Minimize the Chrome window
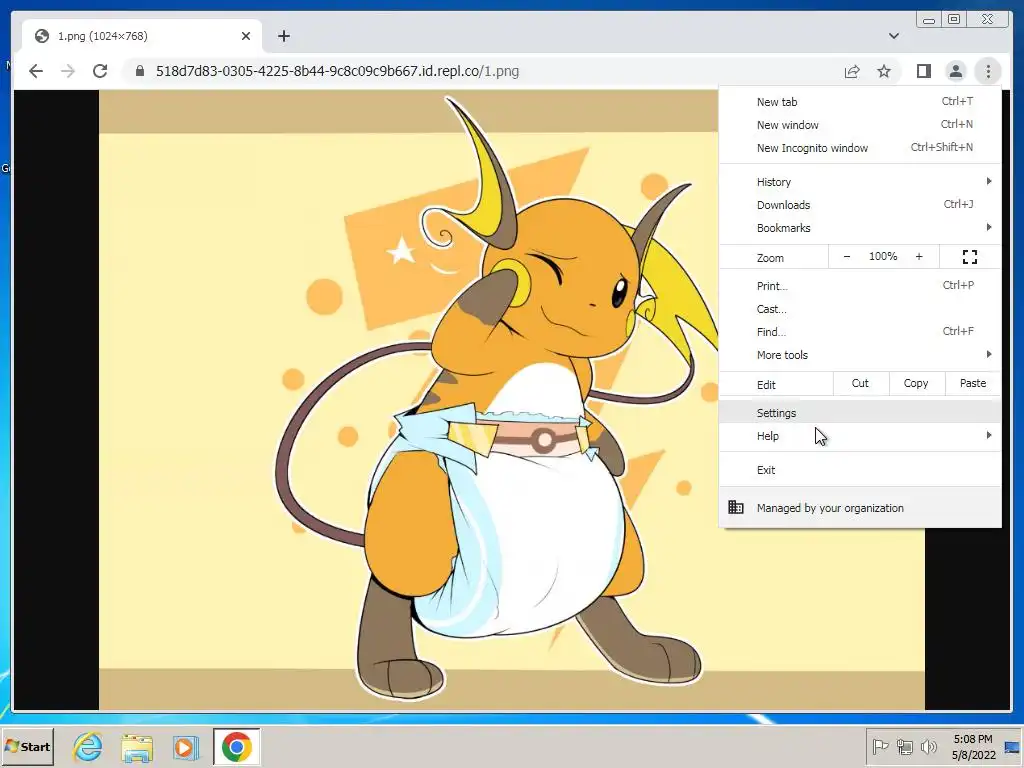Viewport: 1024px width, 768px height. (929, 20)
